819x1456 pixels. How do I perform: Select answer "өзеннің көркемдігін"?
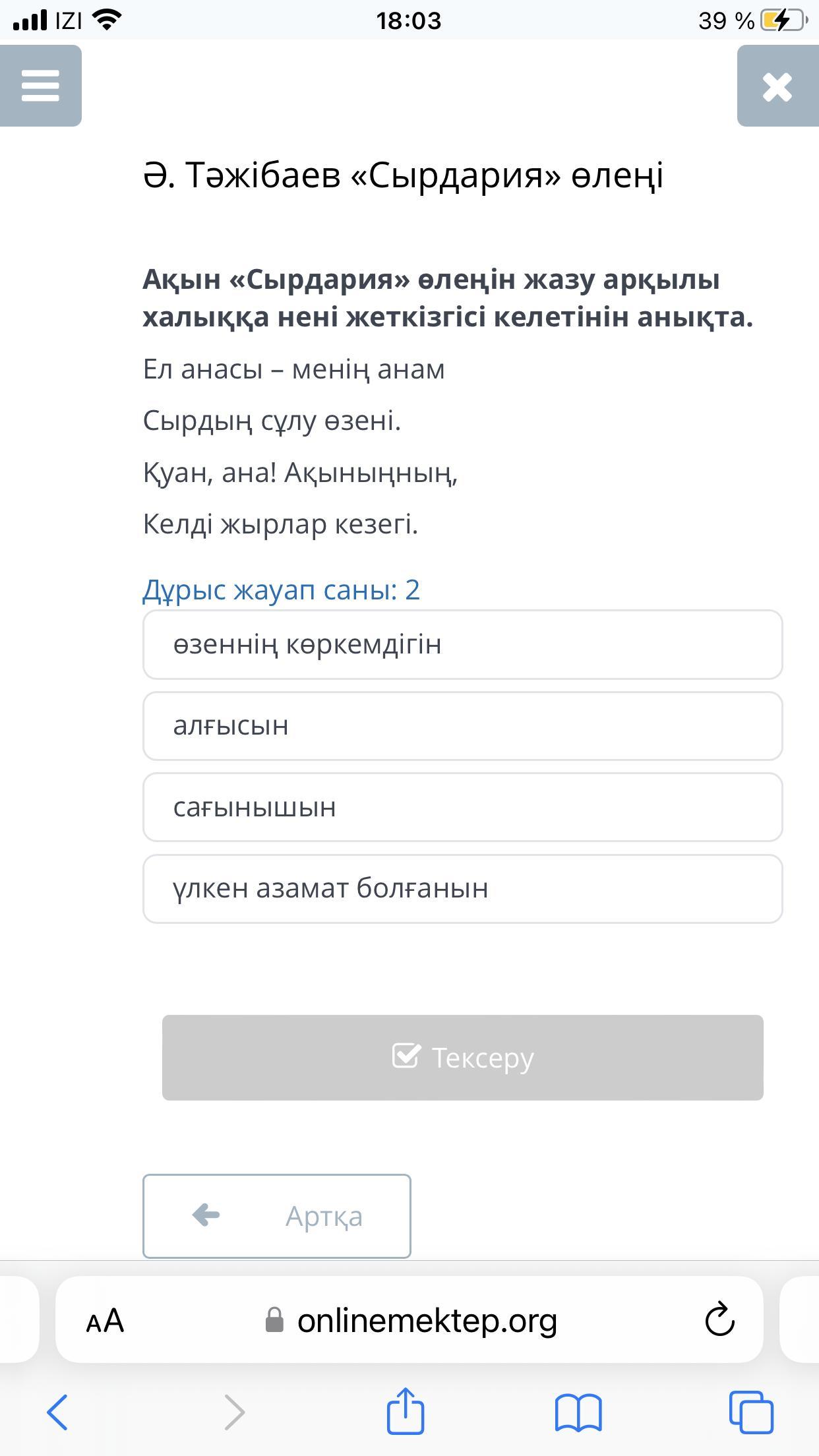coord(462,644)
